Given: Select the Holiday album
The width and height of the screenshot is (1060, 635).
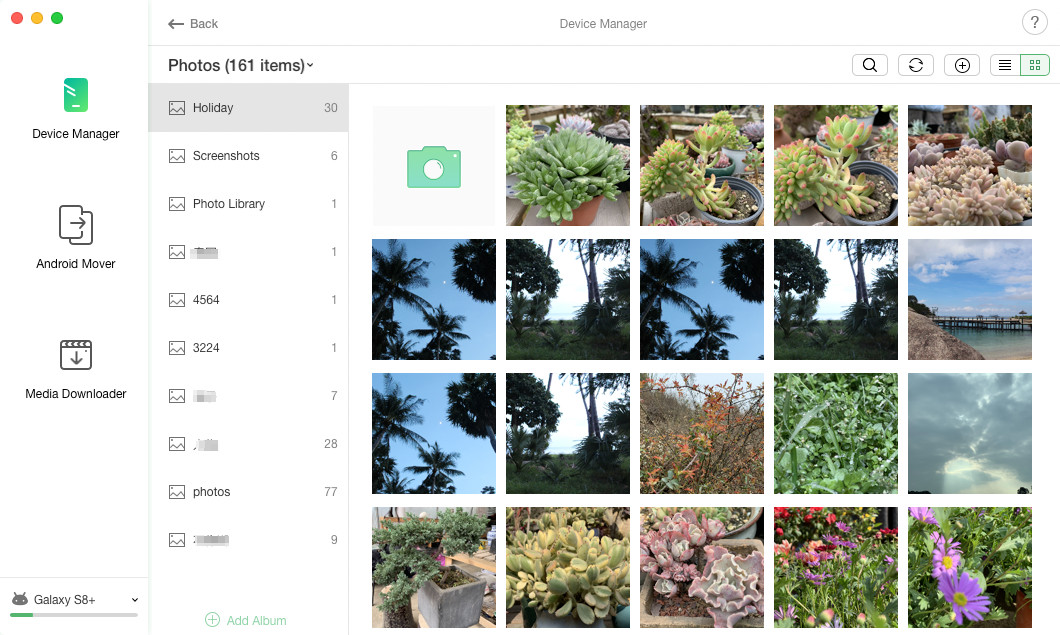Looking at the screenshot, I should (248, 108).
